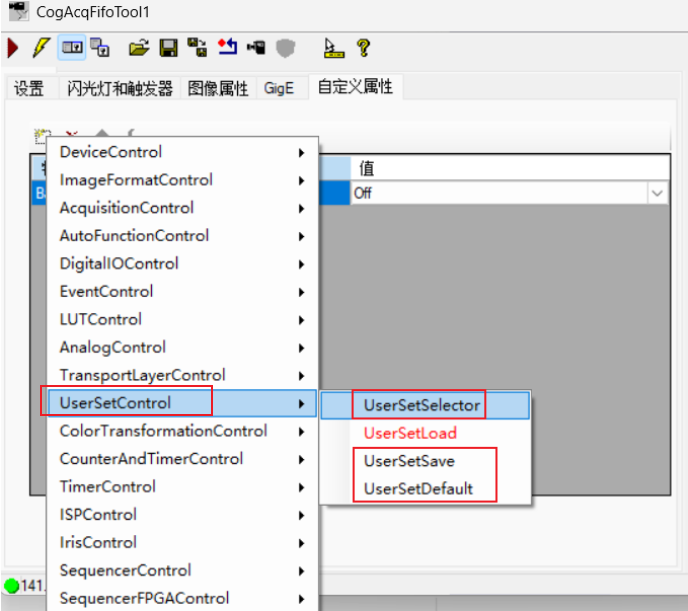Open ColorTransformationControl menu entry
Viewport: 688px width, 611px height.
(182, 431)
